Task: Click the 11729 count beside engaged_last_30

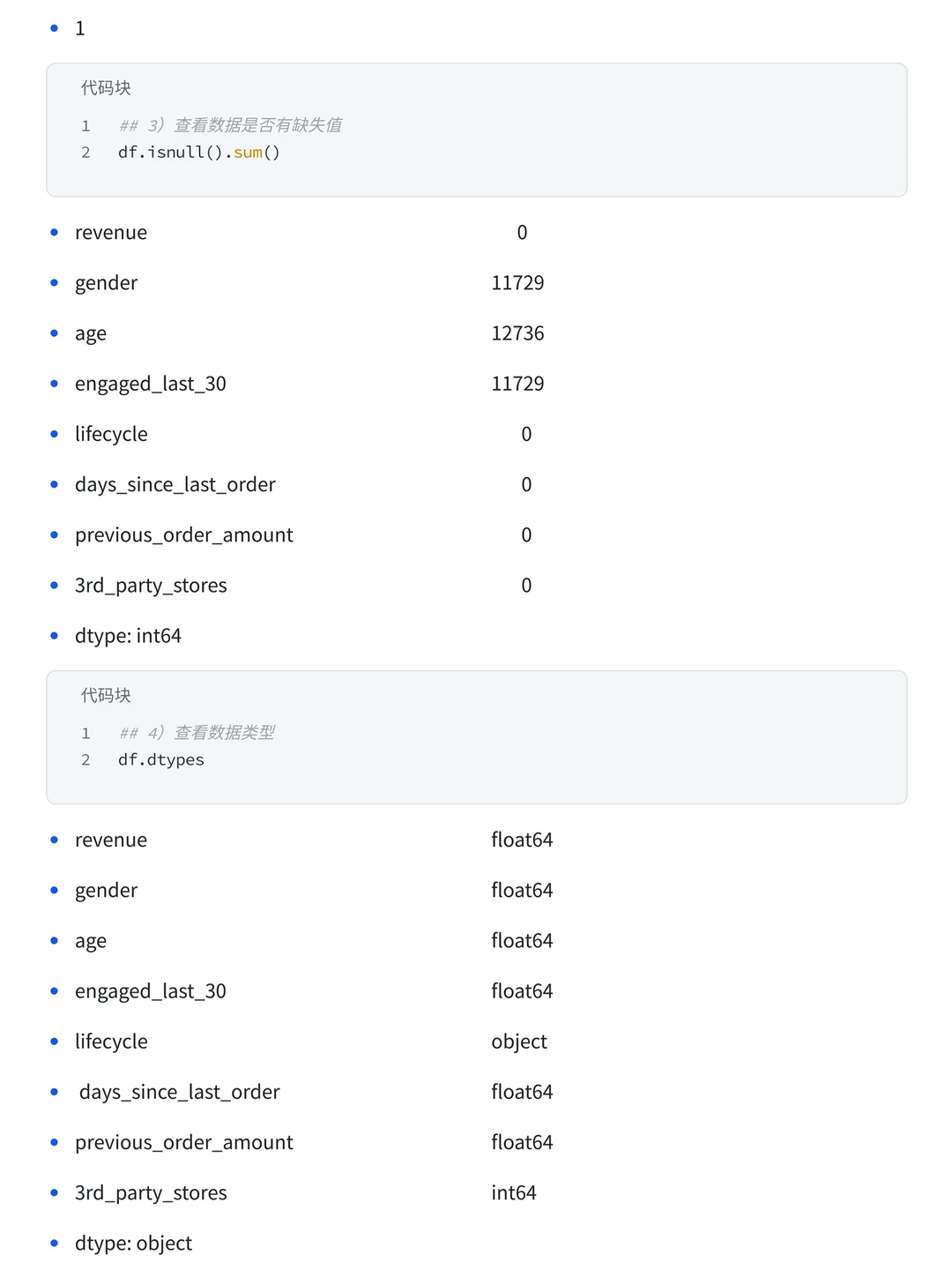Action: click(x=517, y=384)
